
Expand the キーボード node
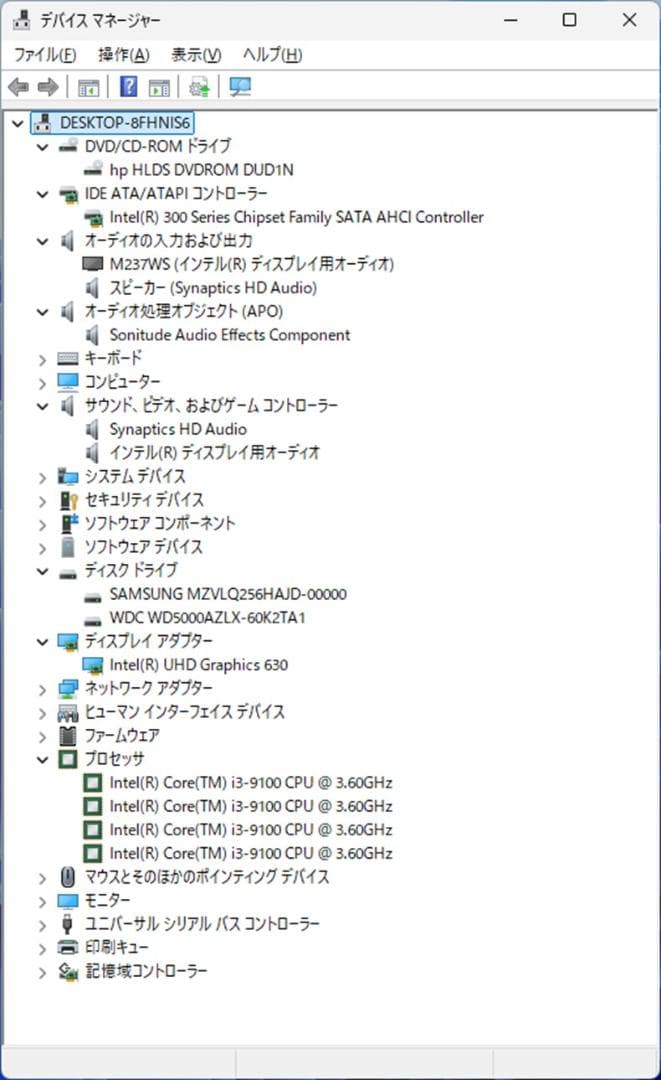click(43, 359)
